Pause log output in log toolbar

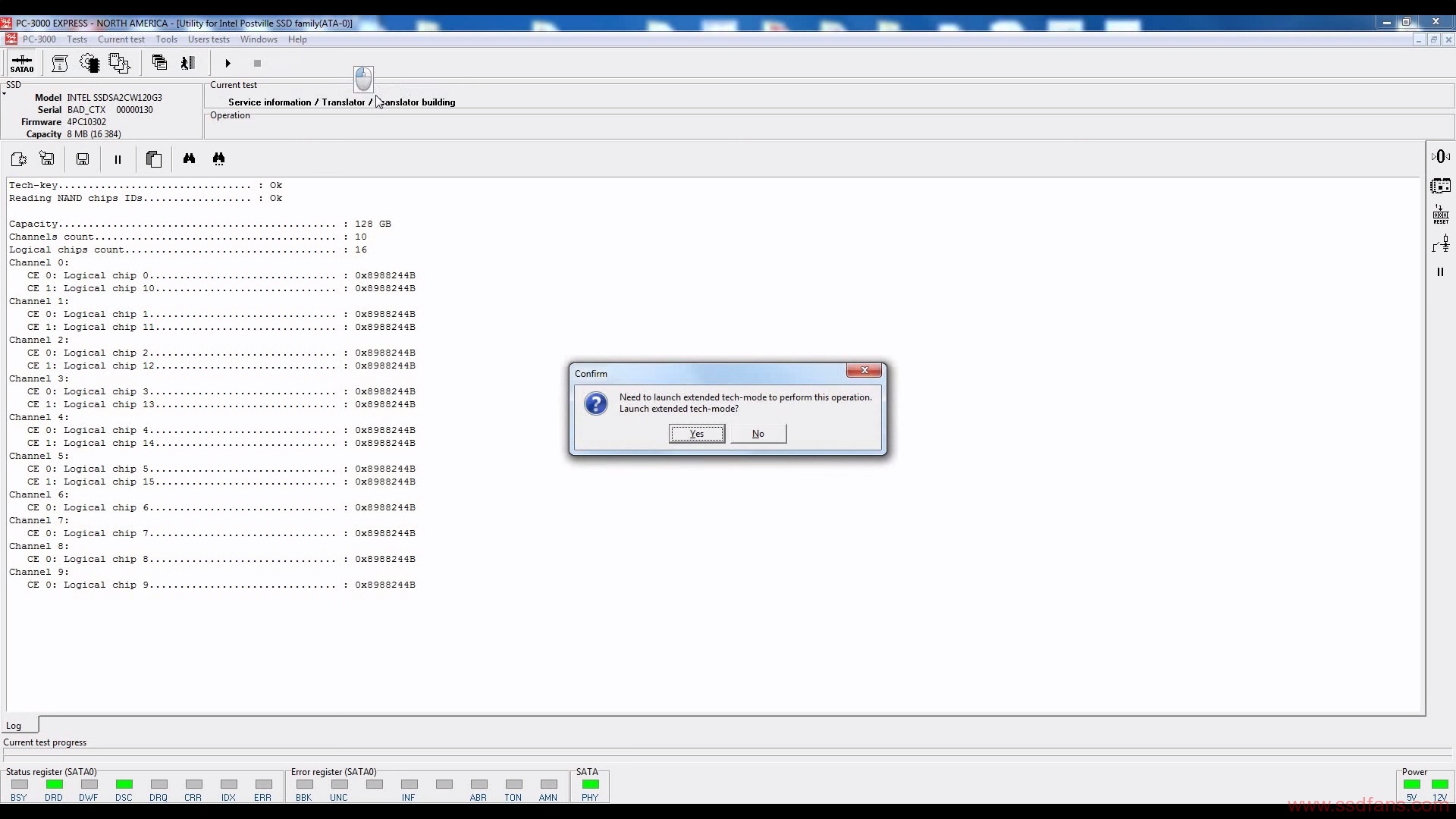[x=118, y=159]
